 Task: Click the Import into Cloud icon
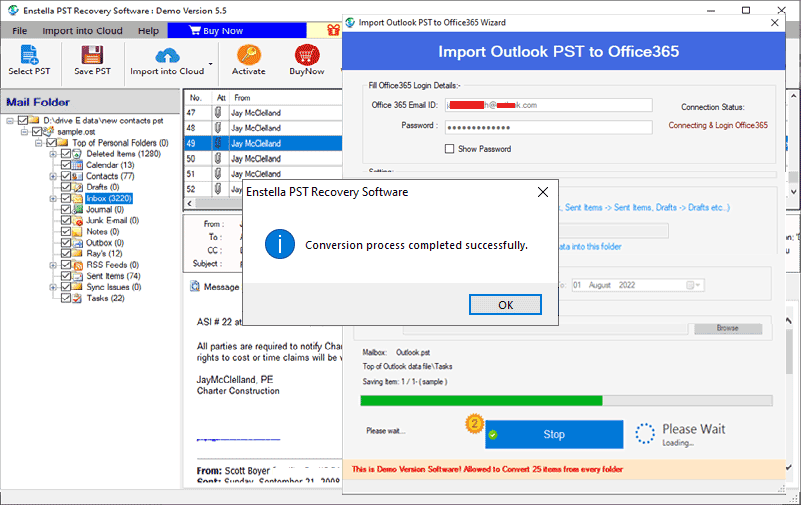tap(166, 56)
